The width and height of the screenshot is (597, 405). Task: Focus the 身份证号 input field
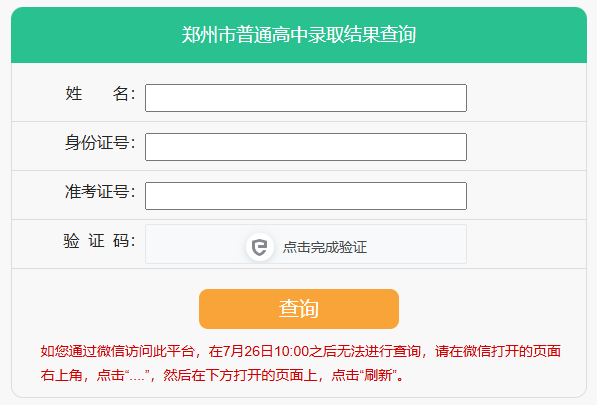(x=306, y=147)
